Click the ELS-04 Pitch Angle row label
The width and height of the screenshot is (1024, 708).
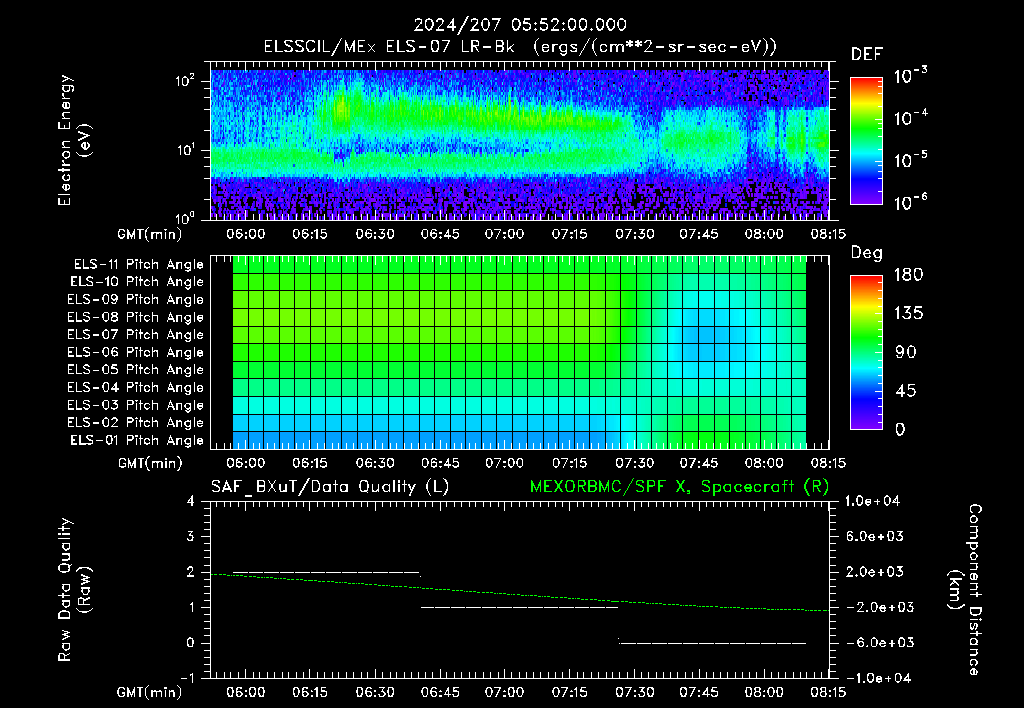(135, 387)
